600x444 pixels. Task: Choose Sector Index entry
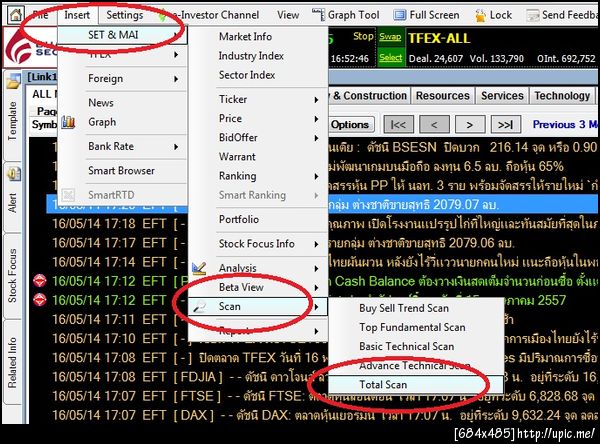point(247,75)
